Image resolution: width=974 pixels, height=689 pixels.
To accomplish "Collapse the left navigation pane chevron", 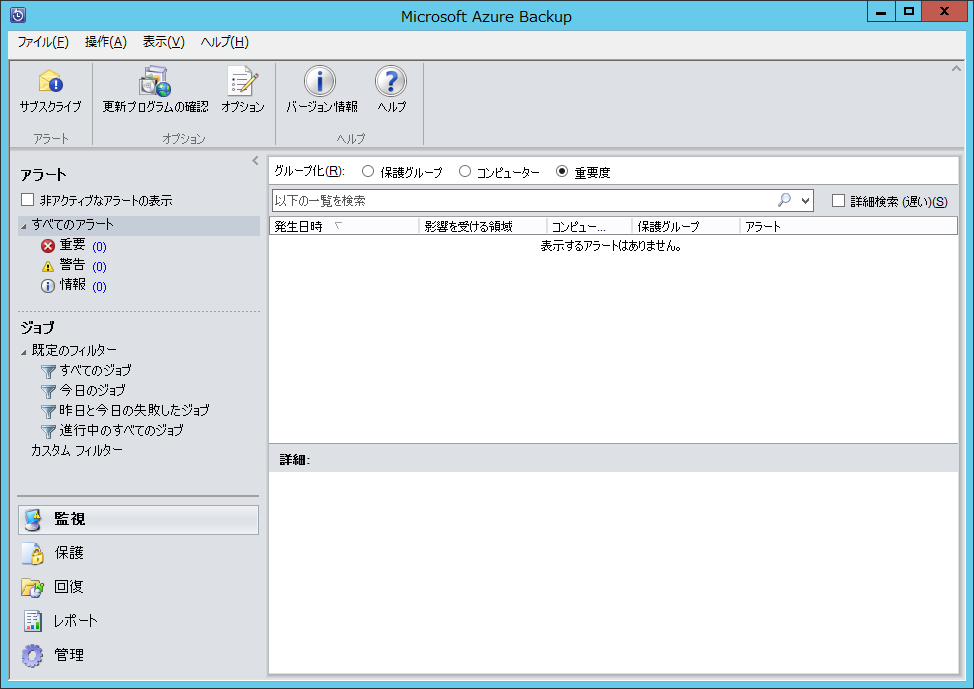I will pyautogui.click(x=255, y=160).
